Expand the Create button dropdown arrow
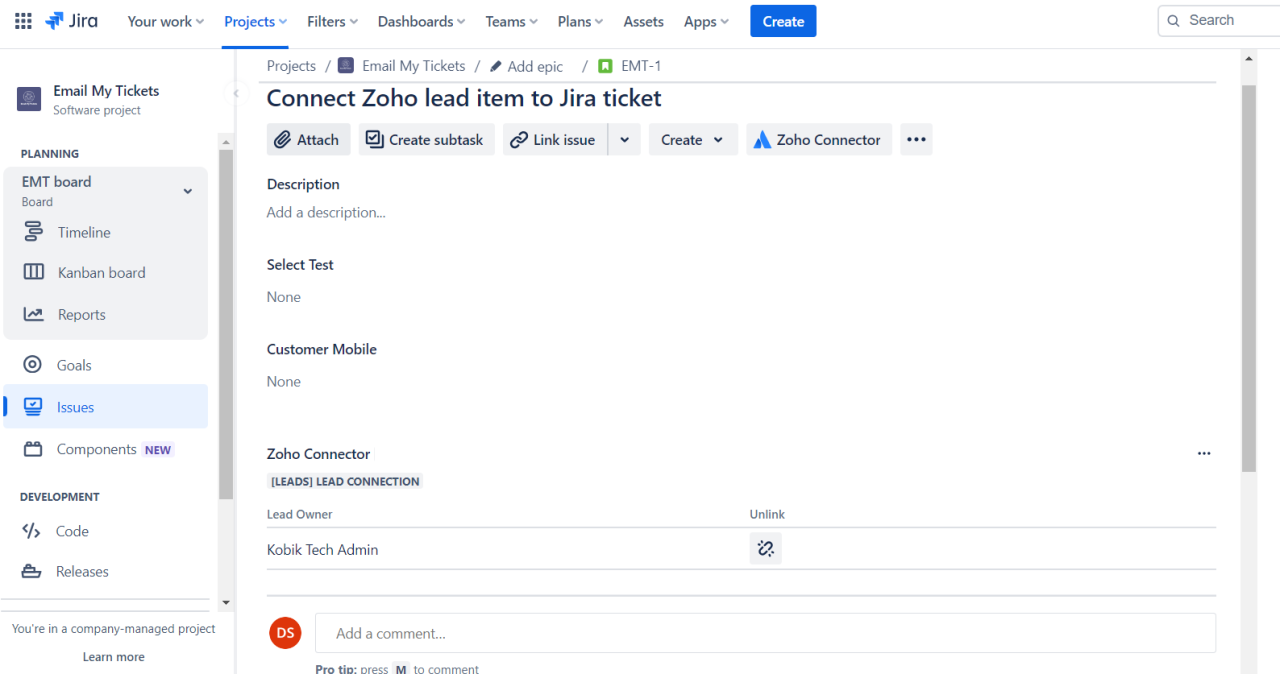The width and height of the screenshot is (1280, 674). tap(718, 139)
